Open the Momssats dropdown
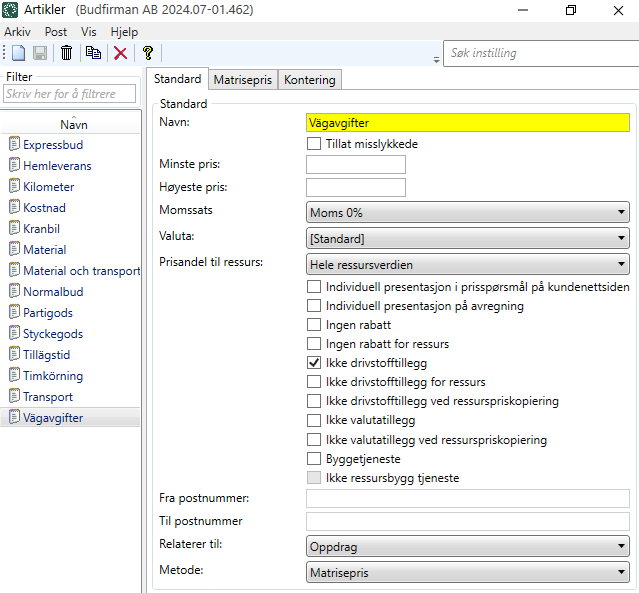 467,212
